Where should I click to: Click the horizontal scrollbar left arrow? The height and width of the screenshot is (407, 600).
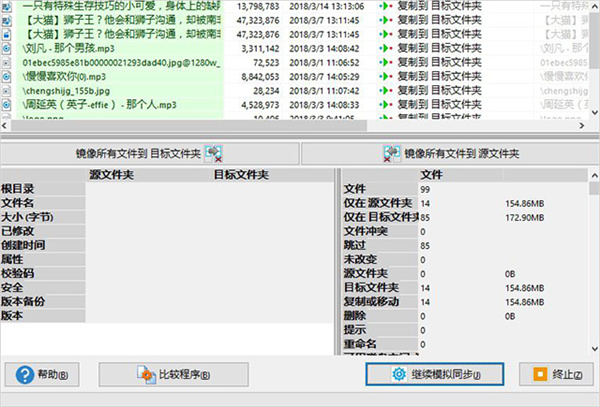[x=5, y=125]
